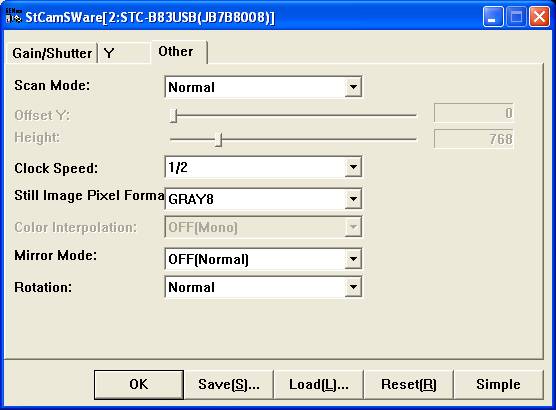Click the Offset Y value field

coord(473,113)
